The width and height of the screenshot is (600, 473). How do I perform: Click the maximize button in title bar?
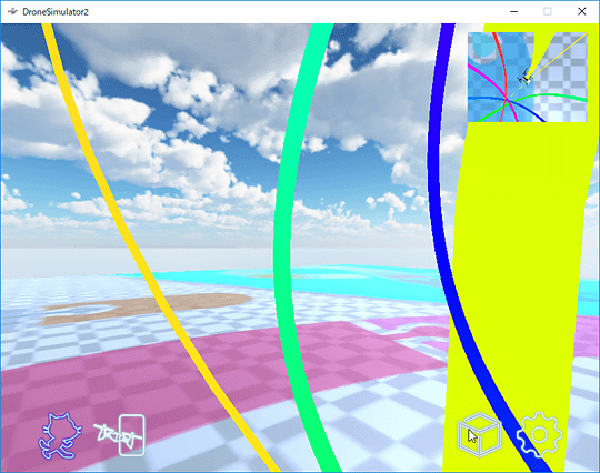548,12
